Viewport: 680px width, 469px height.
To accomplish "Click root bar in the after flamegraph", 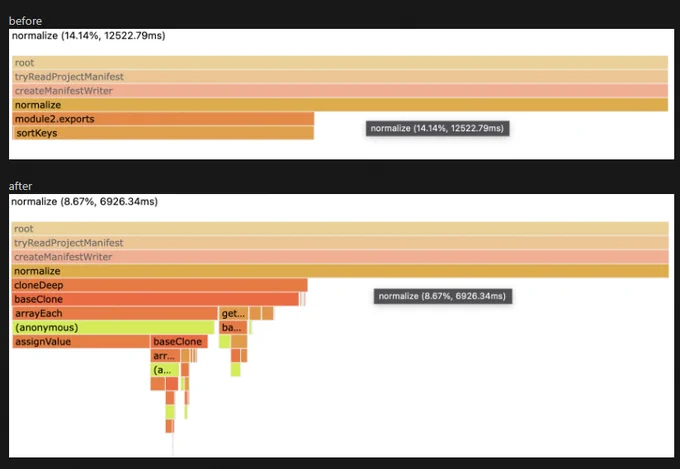I will [340, 229].
